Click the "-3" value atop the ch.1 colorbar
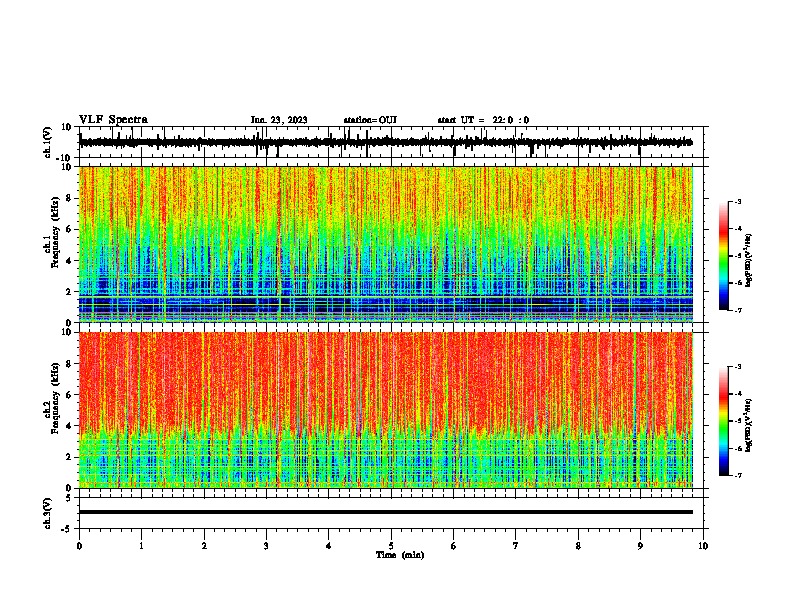This screenshot has width=792, height=612. click(x=737, y=201)
